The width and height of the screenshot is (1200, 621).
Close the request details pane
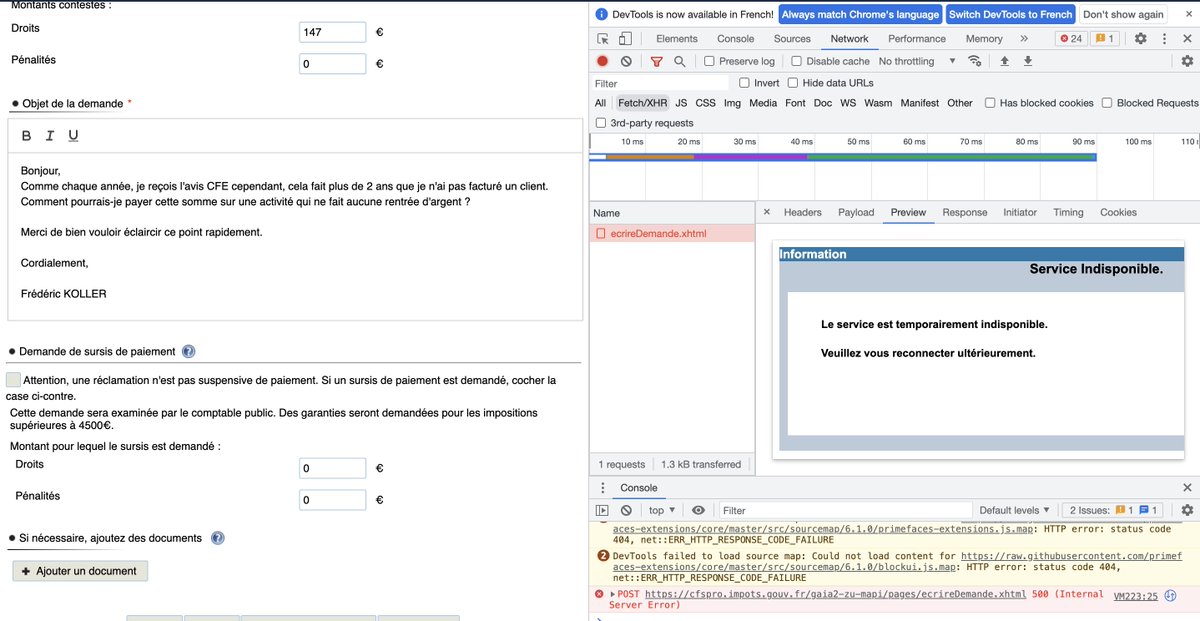[x=766, y=212]
